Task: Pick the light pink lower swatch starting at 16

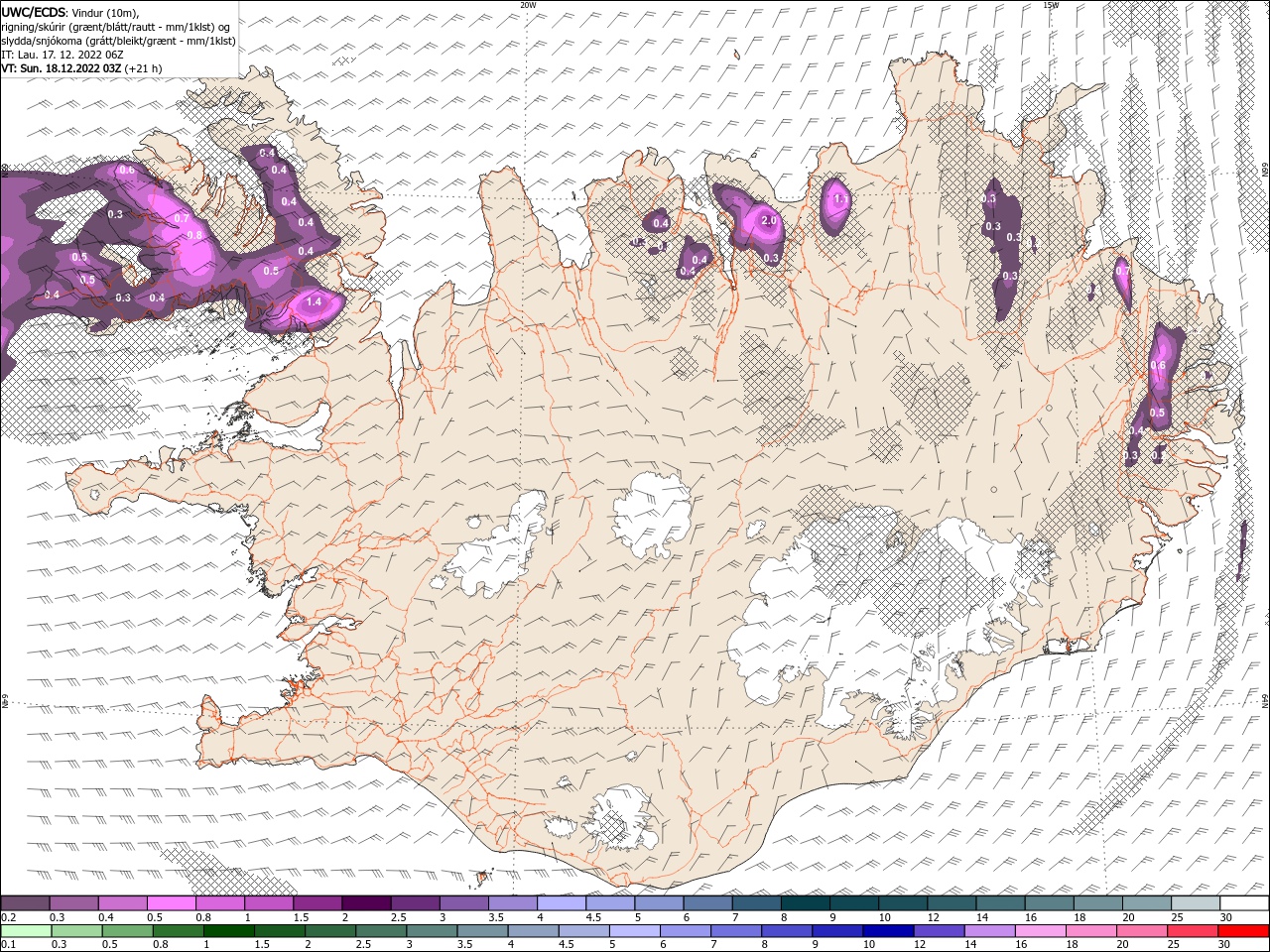Action: pos(1040,930)
